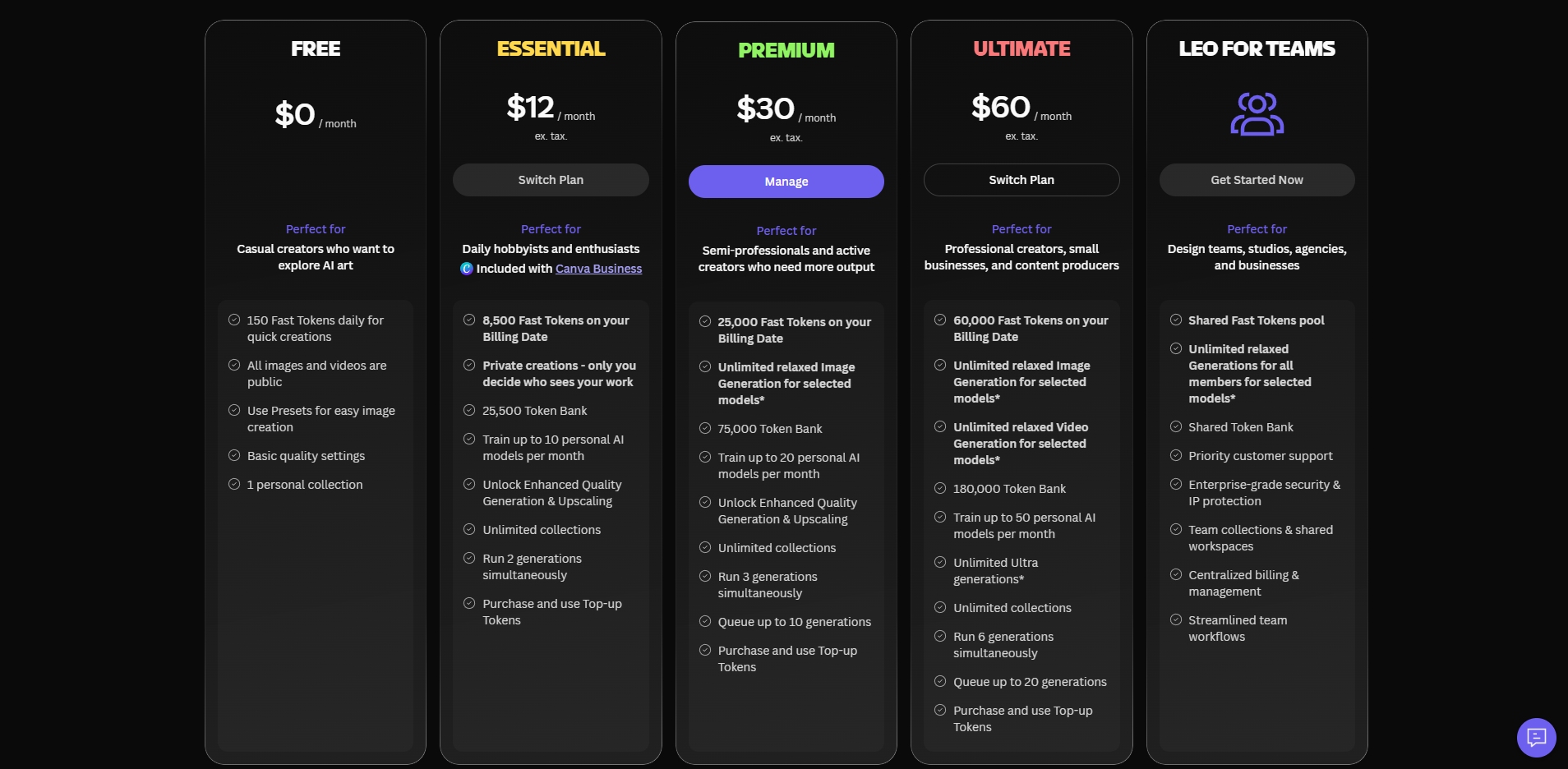Click the Leo for Teams people icon

pos(1257,114)
